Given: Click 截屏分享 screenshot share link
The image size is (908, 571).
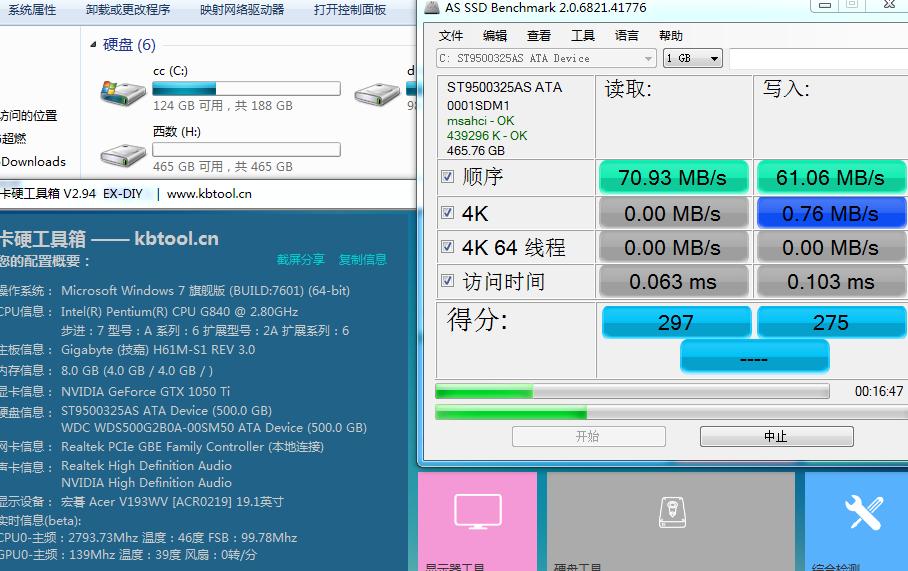Looking at the screenshot, I should click(301, 259).
